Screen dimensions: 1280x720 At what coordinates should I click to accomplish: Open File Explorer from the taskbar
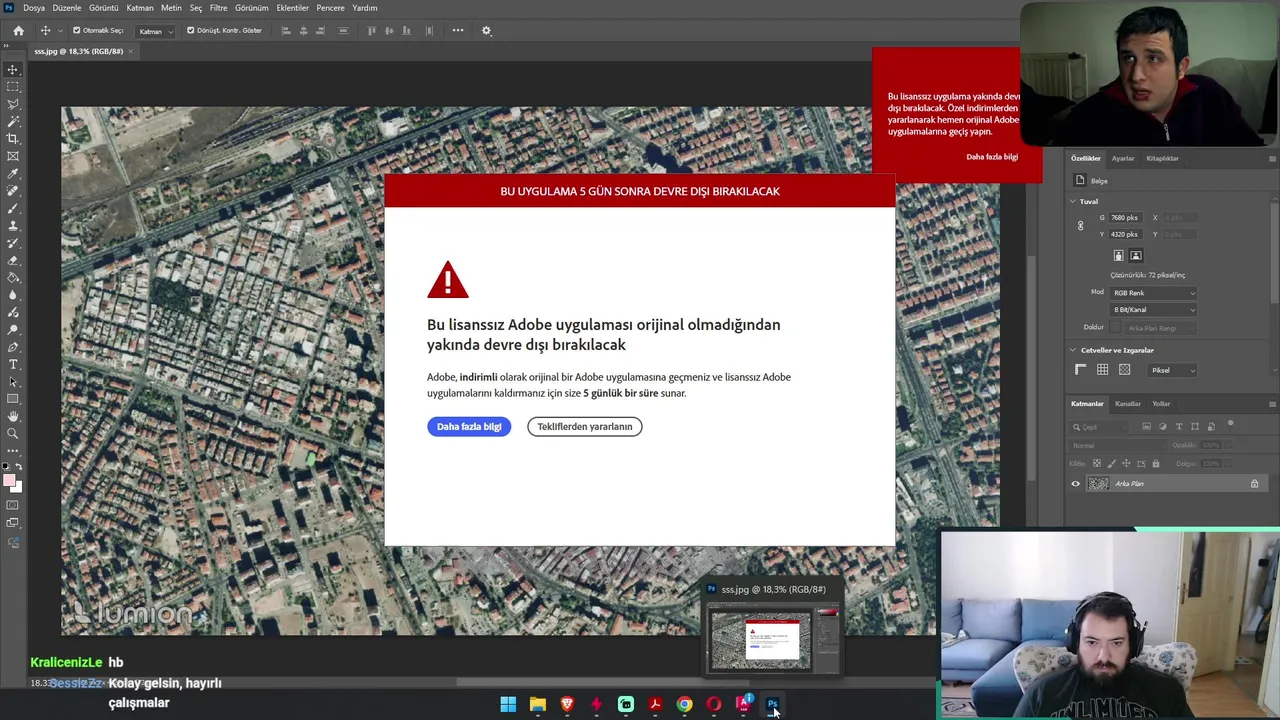click(x=538, y=704)
